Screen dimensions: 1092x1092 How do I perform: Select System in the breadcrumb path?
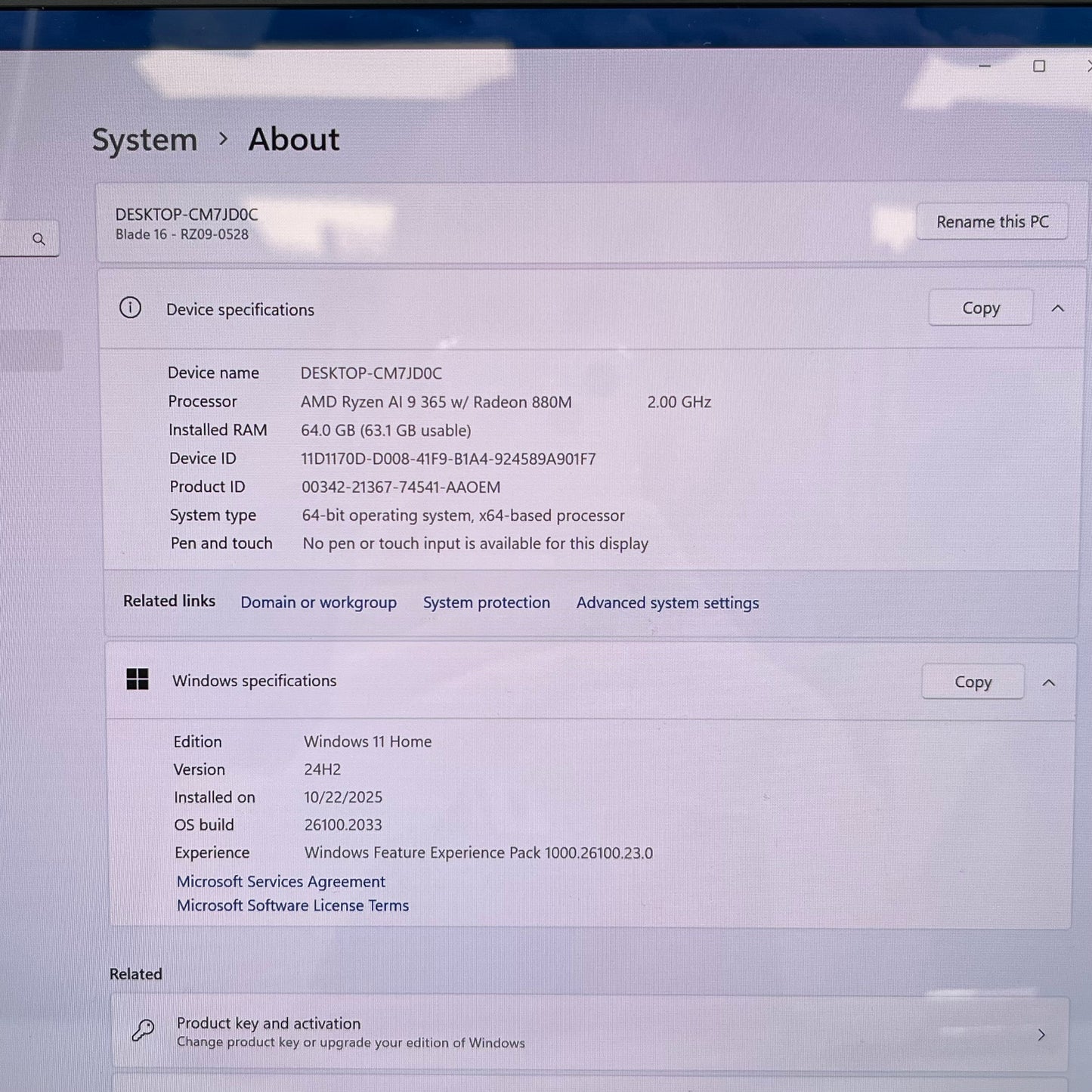pos(144,139)
